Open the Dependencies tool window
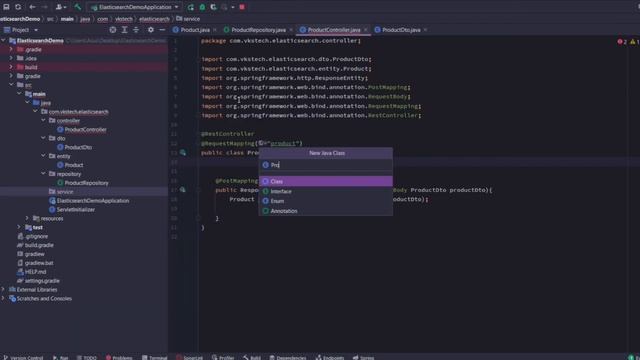The image size is (640, 360). [288, 357]
